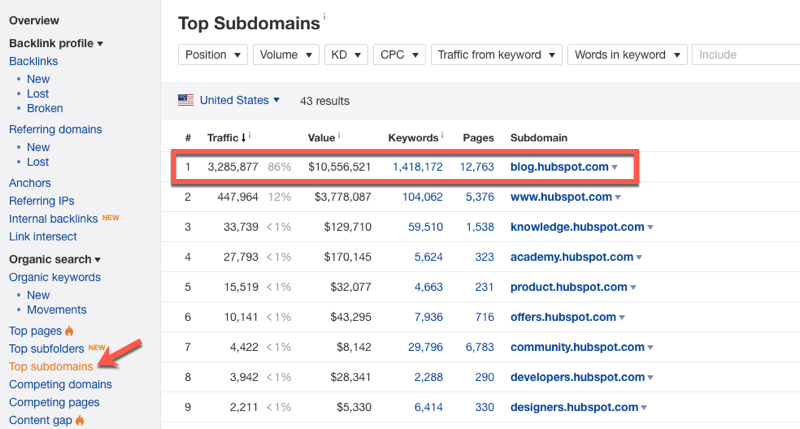Open Link intersect in sidebar
Image resolution: width=800 pixels, height=429 pixels.
43,237
